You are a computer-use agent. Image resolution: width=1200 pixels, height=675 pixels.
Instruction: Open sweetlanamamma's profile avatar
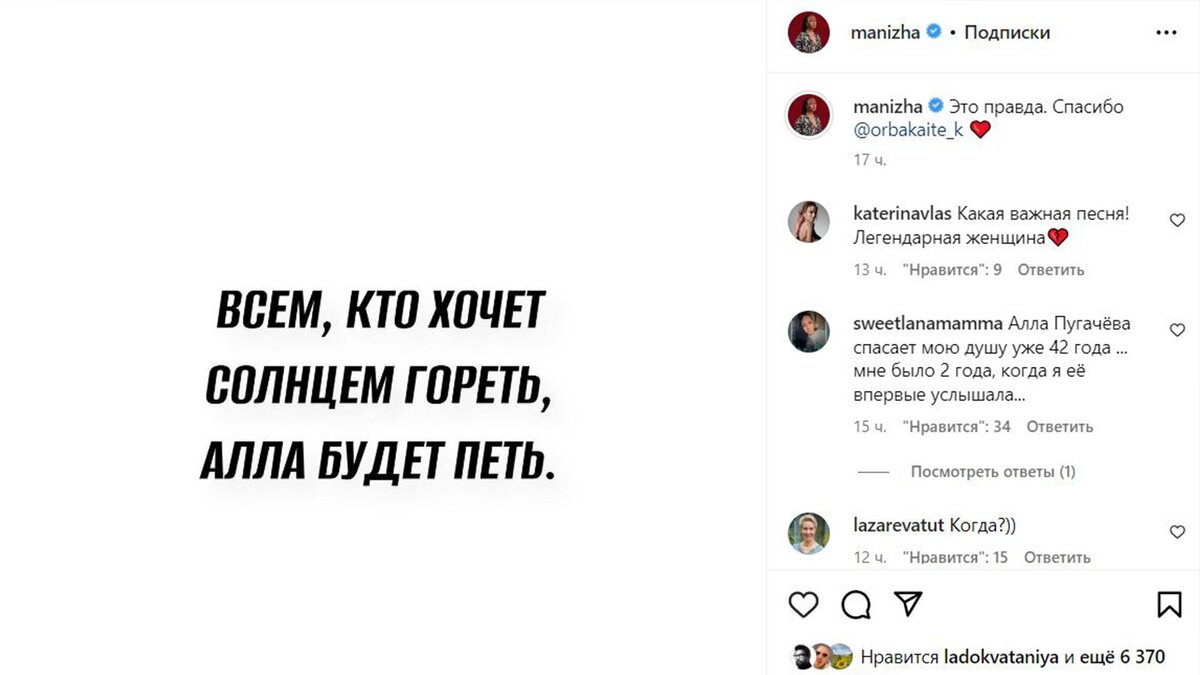click(808, 331)
